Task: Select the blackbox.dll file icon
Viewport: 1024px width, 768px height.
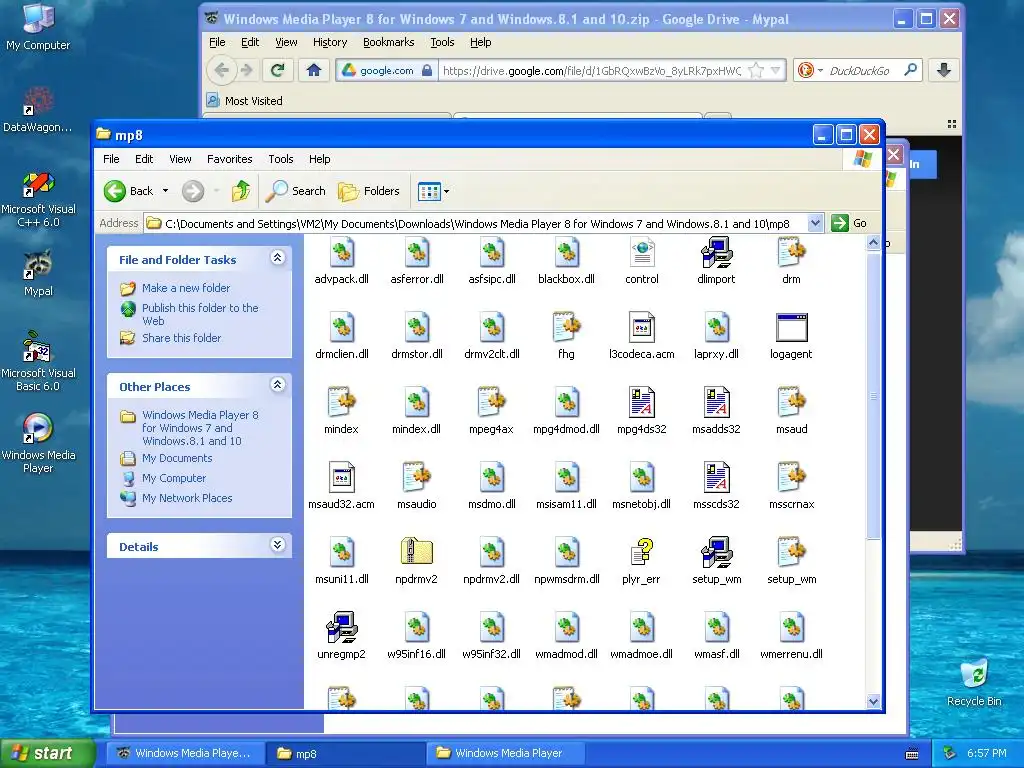Action: 566,253
